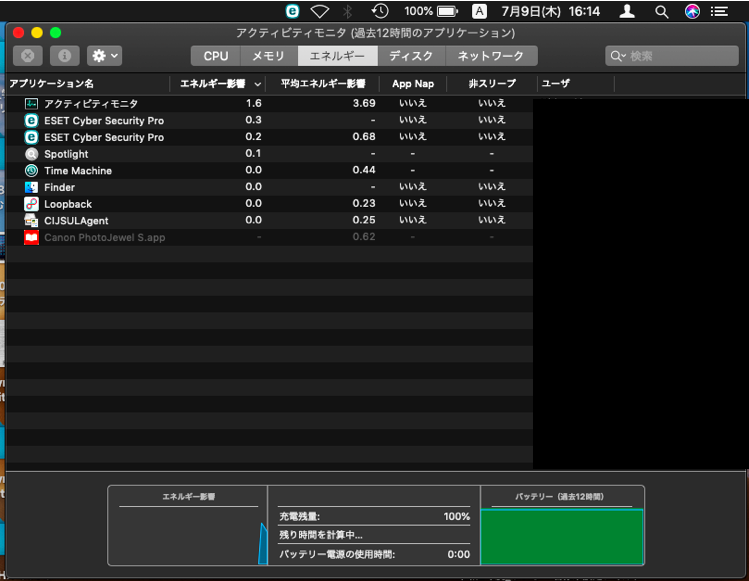Open process info inspector button
749x581 pixels.
[64, 56]
